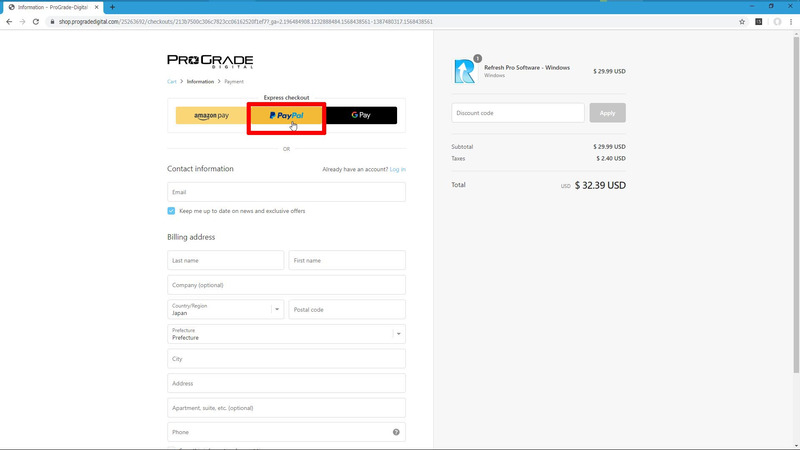Follow the Log in link
The width and height of the screenshot is (800, 450).
click(397, 169)
